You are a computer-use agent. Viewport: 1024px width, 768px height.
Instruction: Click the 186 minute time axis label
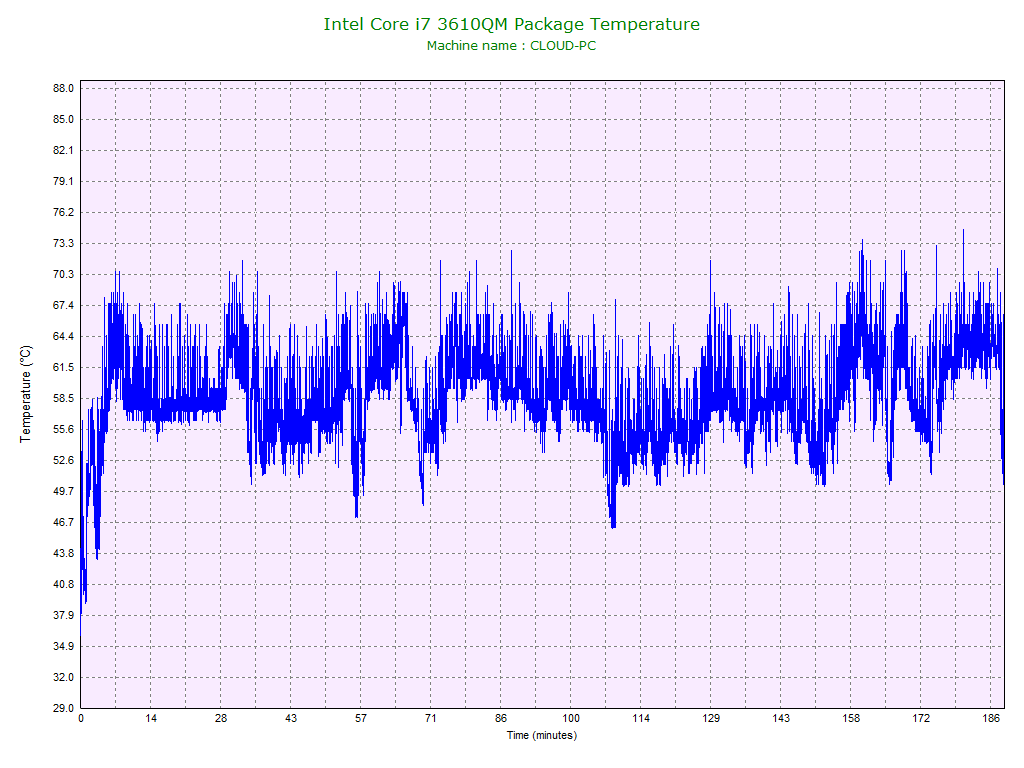(991, 718)
